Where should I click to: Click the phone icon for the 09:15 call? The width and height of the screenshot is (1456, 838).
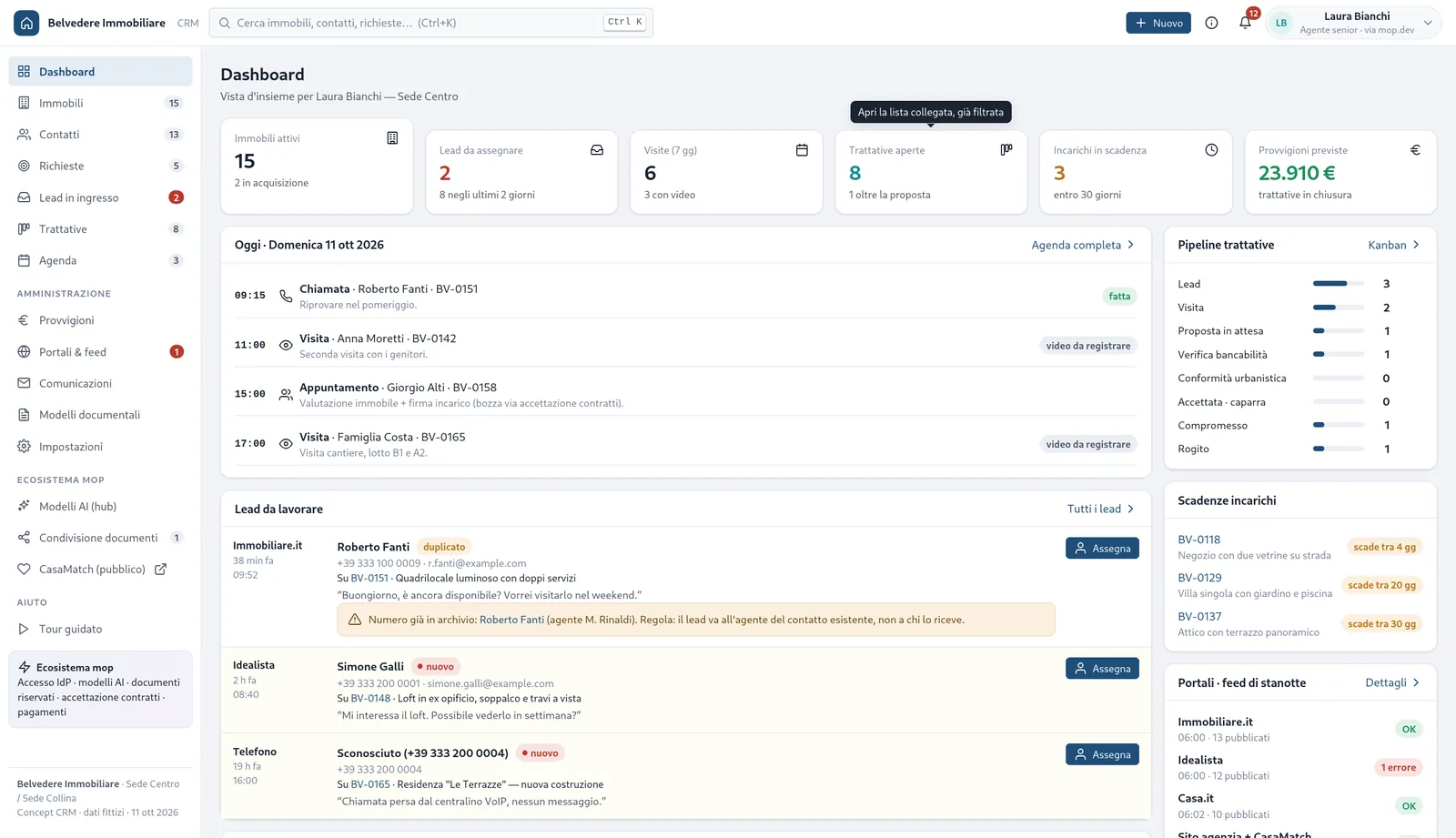click(x=286, y=296)
